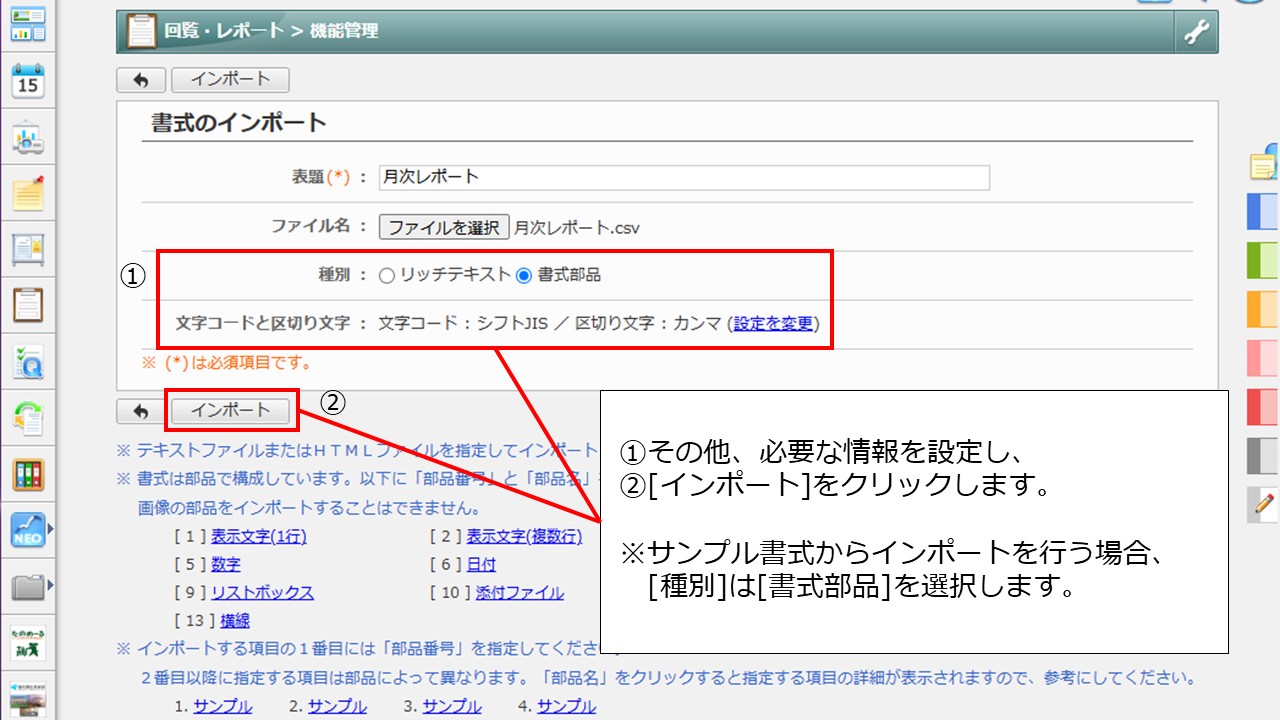
Task: Open the リストボックス part link
Action: click(262, 592)
